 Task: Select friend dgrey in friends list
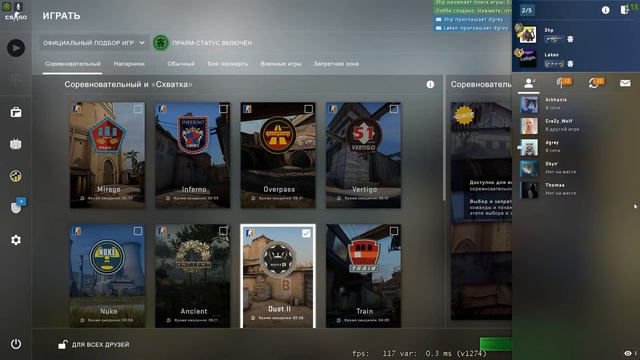[x=576, y=147]
